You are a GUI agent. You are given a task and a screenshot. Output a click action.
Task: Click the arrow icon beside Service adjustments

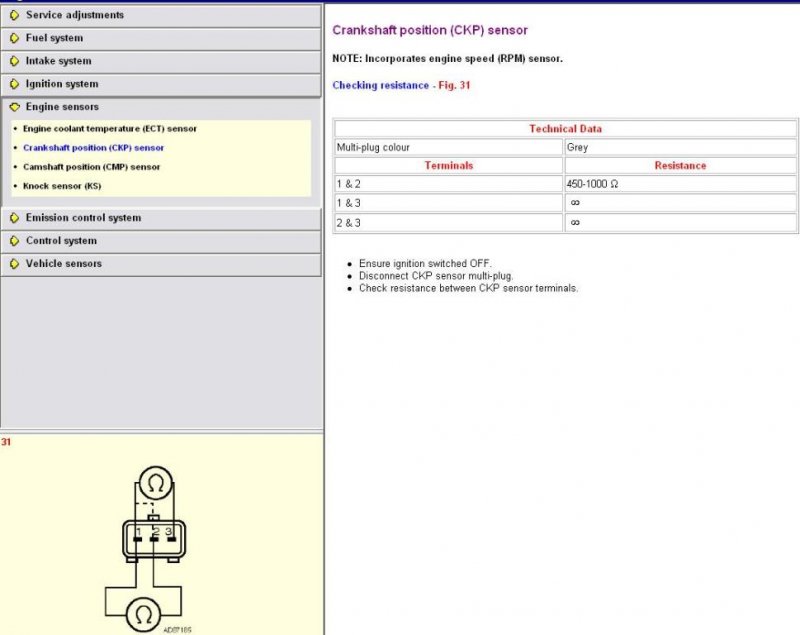[x=14, y=15]
